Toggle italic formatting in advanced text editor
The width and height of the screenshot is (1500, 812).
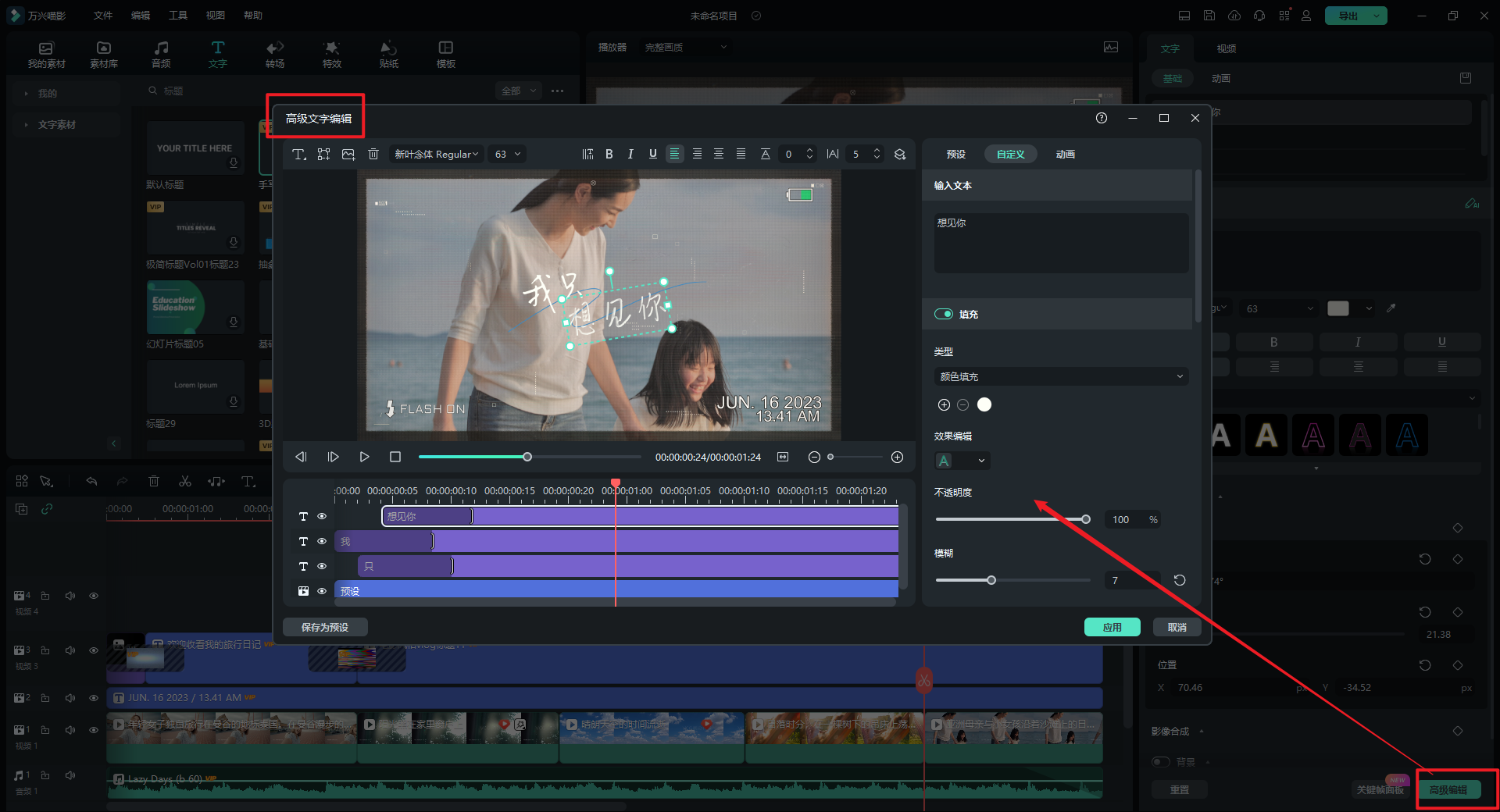[x=630, y=155]
